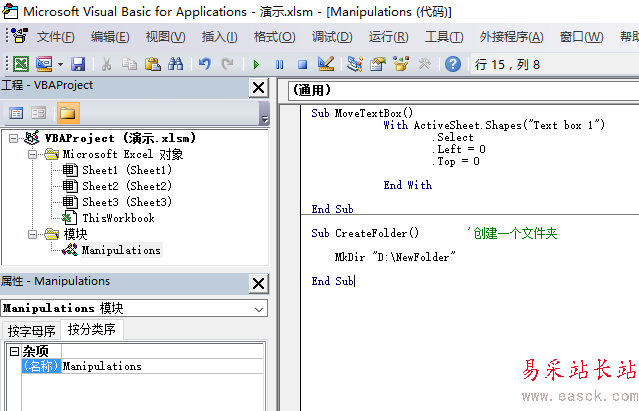Close the 工程 - VBAProject panel
The image size is (639, 411).
pyautogui.click(x=258, y=88)
